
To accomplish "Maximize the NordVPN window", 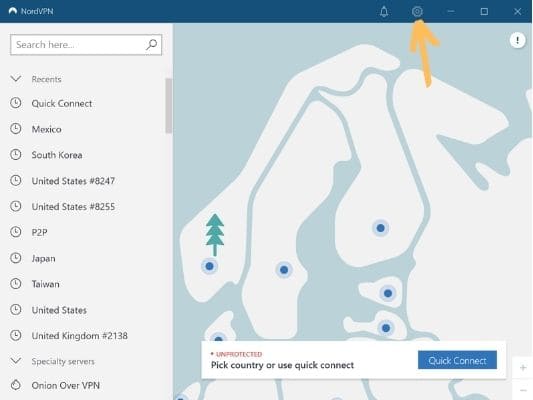I will [484, 12].
